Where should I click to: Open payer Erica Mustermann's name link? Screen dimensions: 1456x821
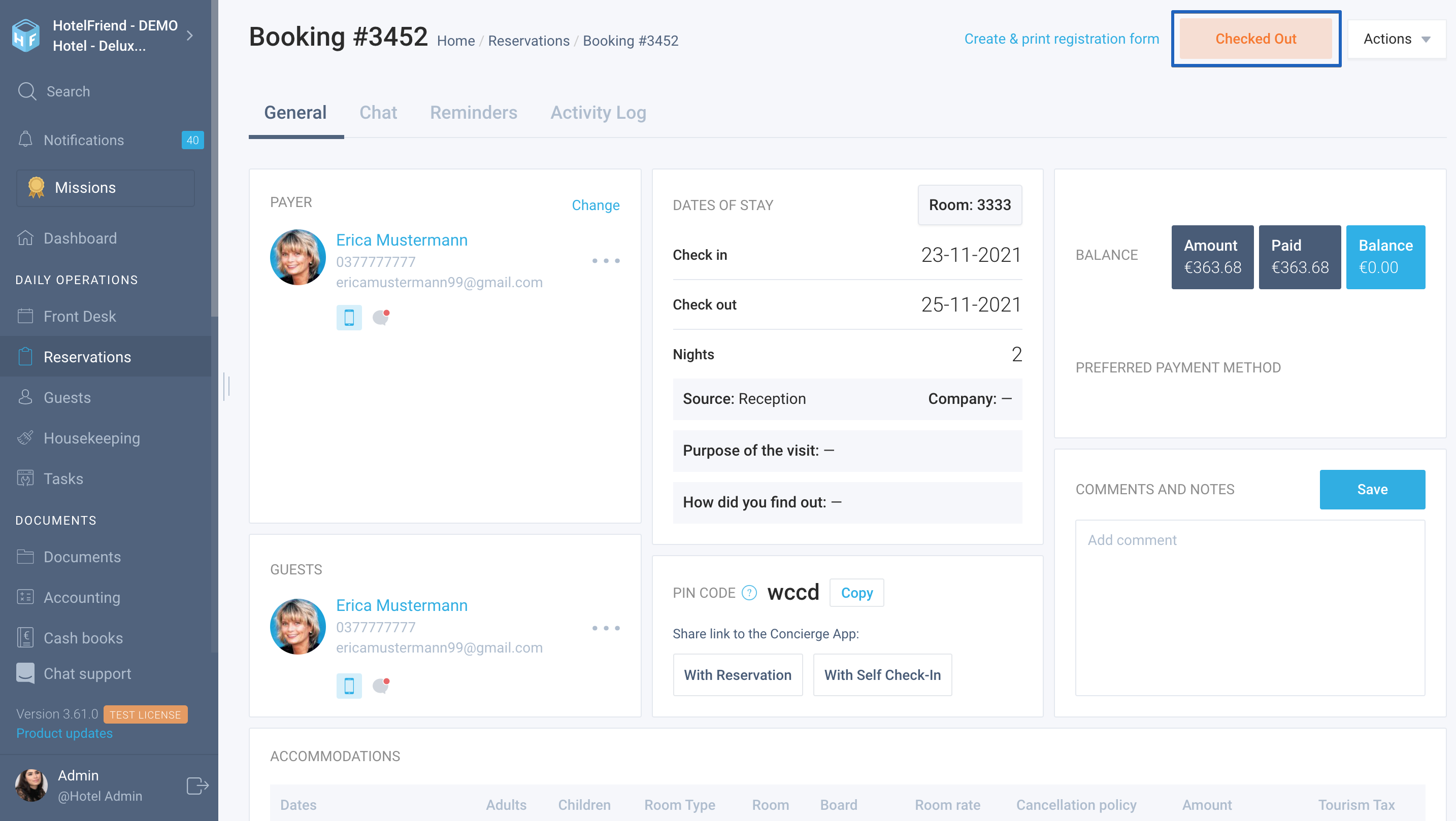(402, 240)
